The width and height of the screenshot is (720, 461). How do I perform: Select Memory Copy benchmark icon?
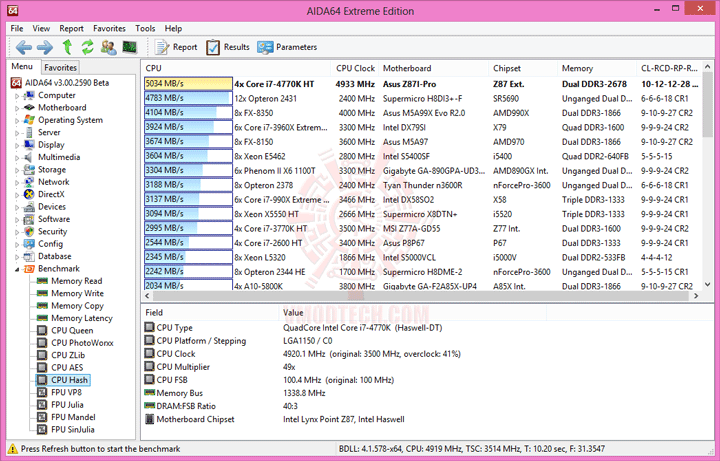[x=42, y=306]
